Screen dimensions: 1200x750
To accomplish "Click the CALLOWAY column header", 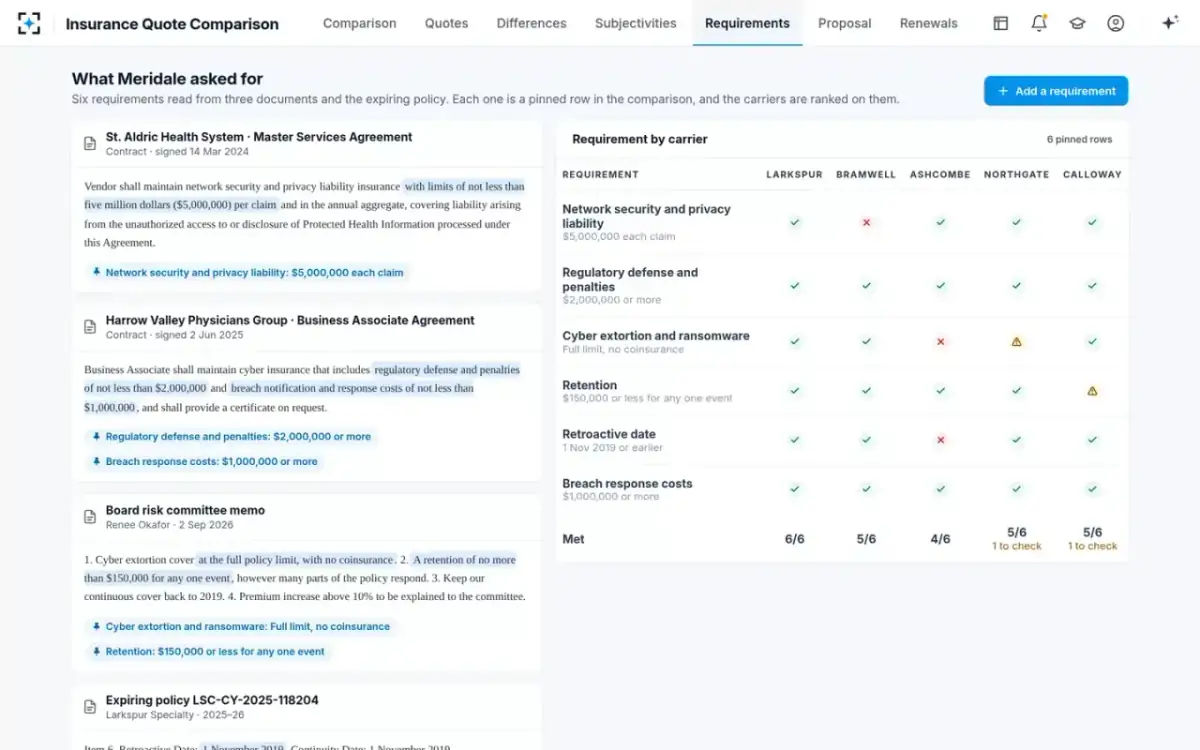I will coord(1092,174).
